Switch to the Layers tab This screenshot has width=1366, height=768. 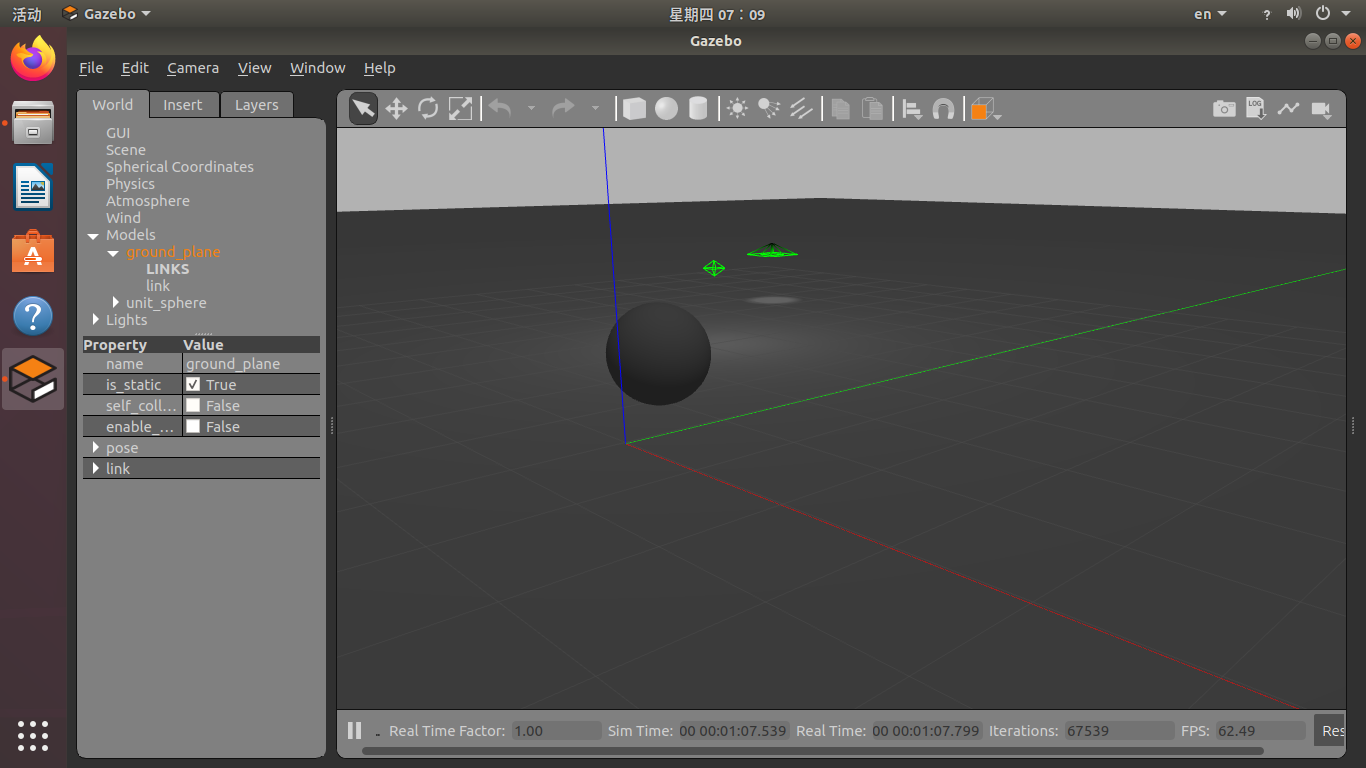click(x=257, y=105)
